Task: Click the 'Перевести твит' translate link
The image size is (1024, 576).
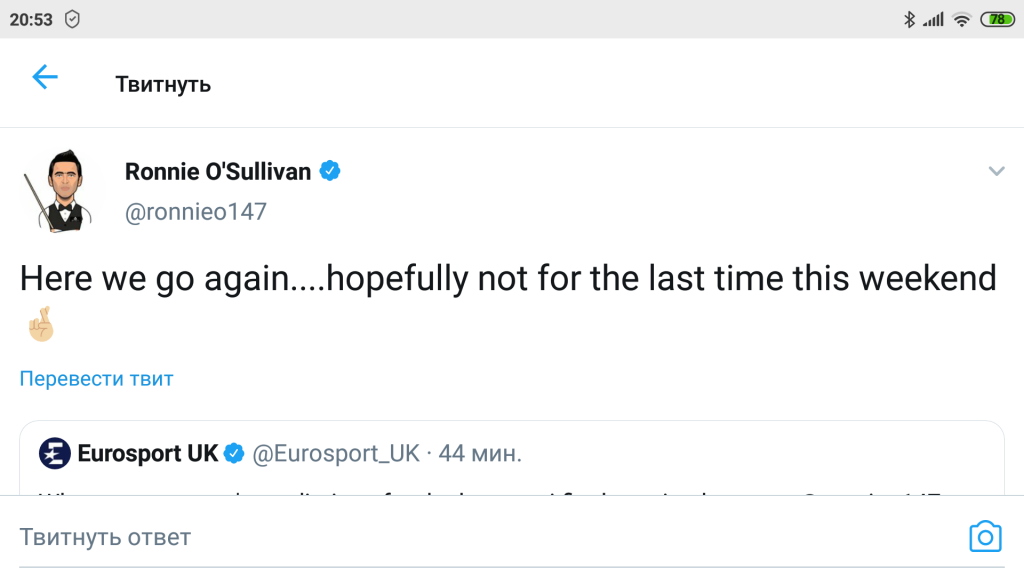Action: 97,379
